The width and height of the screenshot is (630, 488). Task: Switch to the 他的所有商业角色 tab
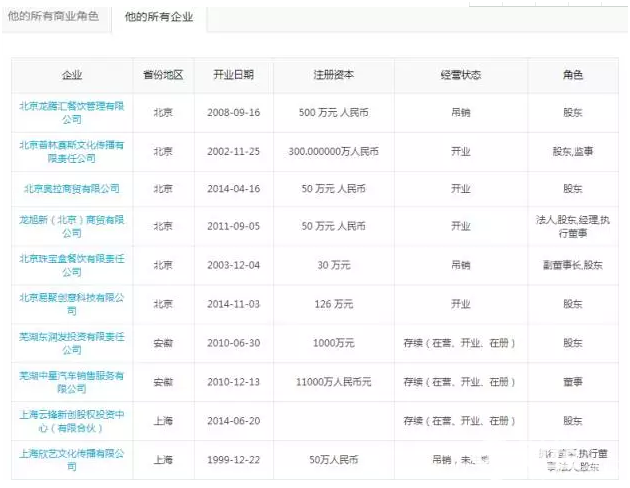pyautogui.click(x=53, y=16)
